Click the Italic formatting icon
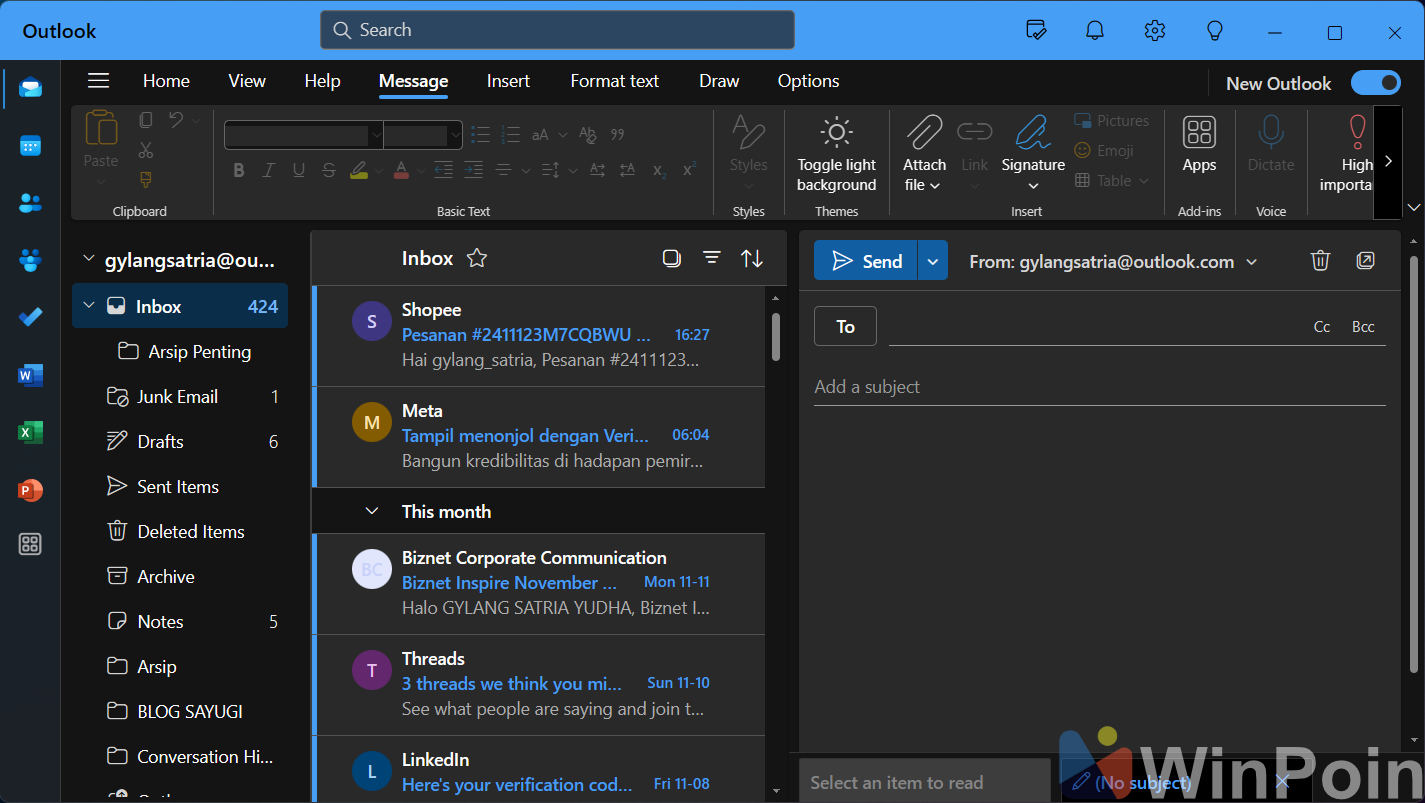Screen dimensions: 1425x803 click(x=268, y=170)
